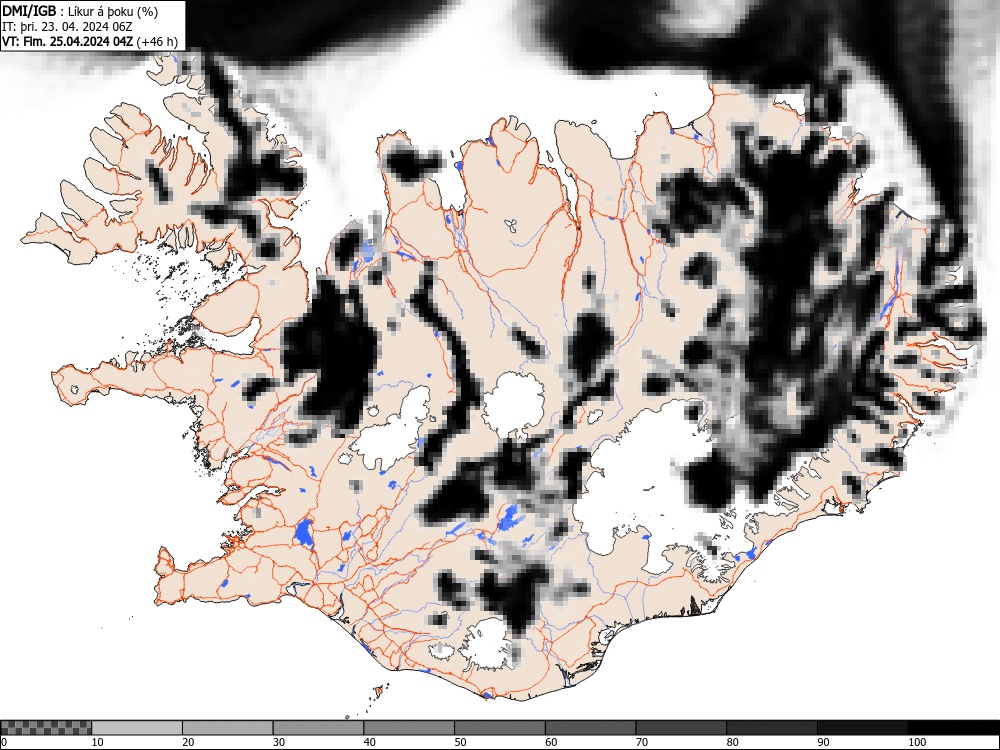Click the legend label 50

460,742
